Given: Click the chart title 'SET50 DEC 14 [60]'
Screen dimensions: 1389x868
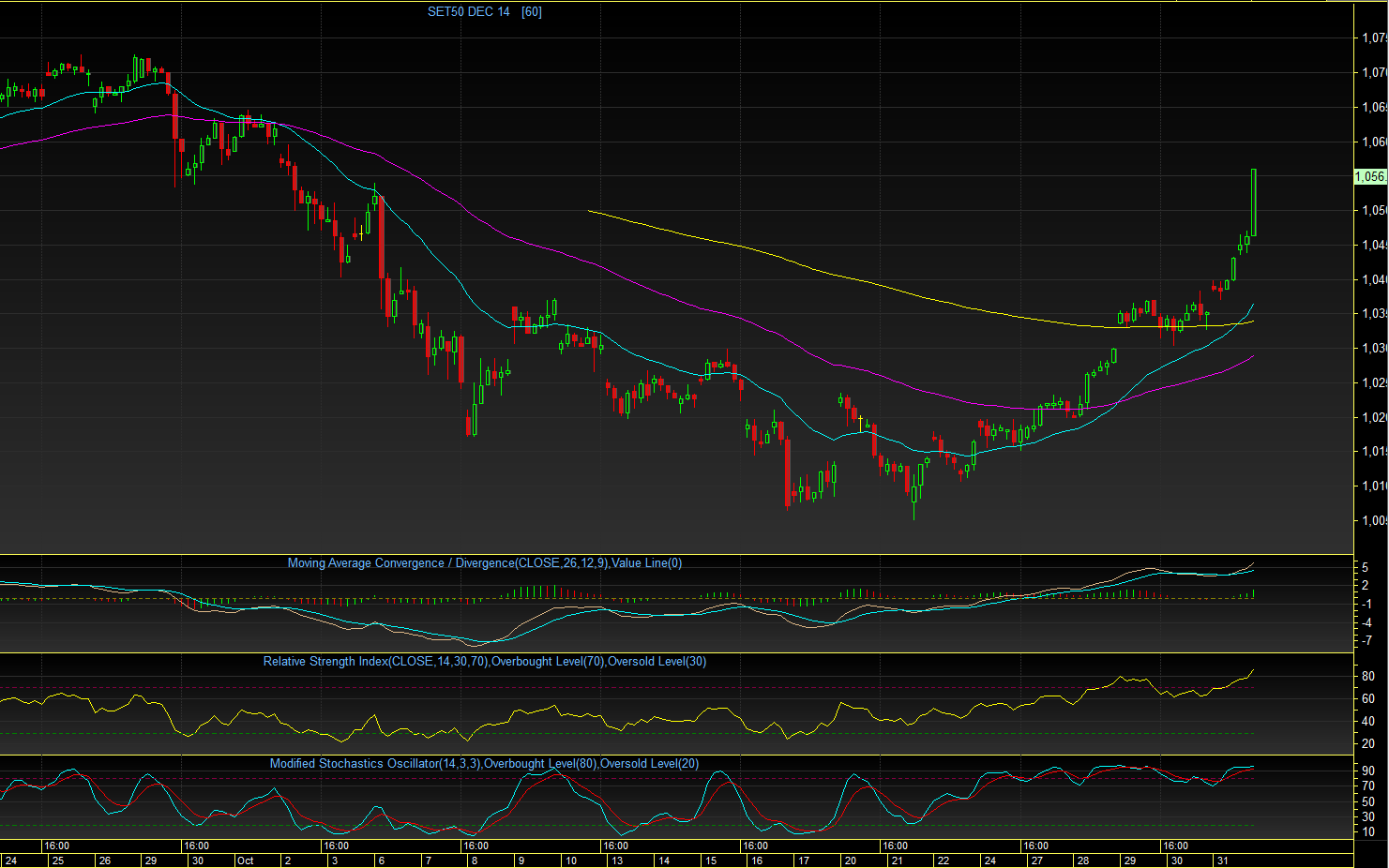Looking at the screenshot, I should tap(484, 11).
